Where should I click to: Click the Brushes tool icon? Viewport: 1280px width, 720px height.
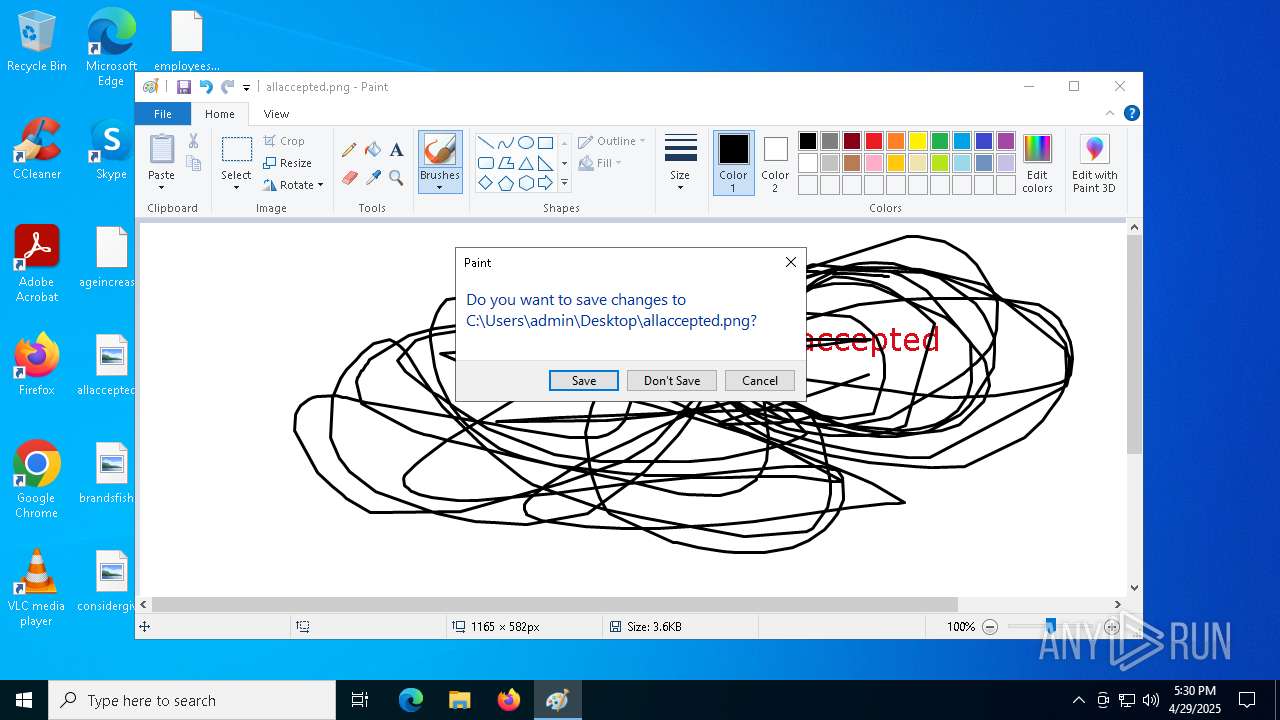(x=440, y=150)
